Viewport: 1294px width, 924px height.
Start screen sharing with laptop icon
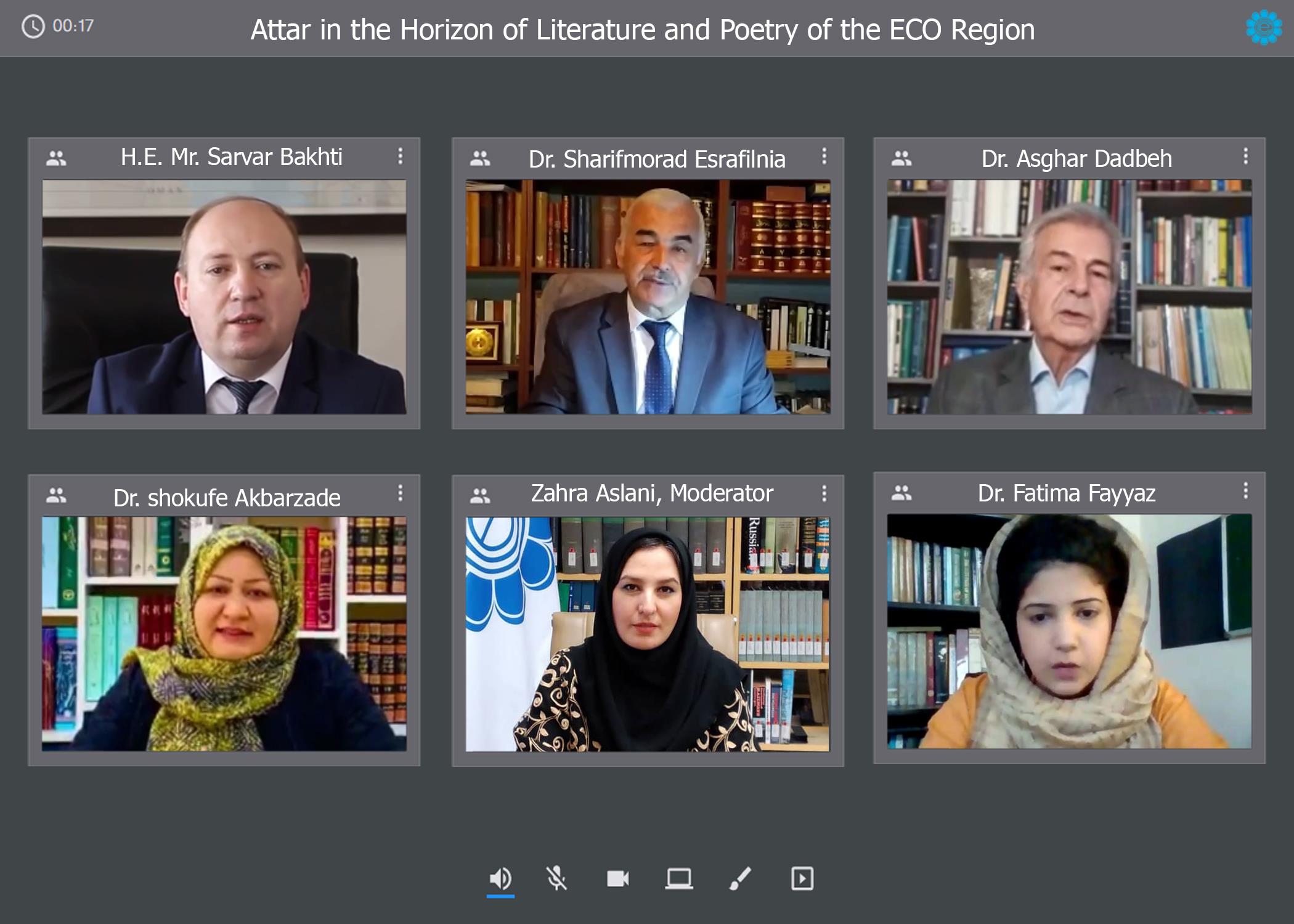point(679,878)
